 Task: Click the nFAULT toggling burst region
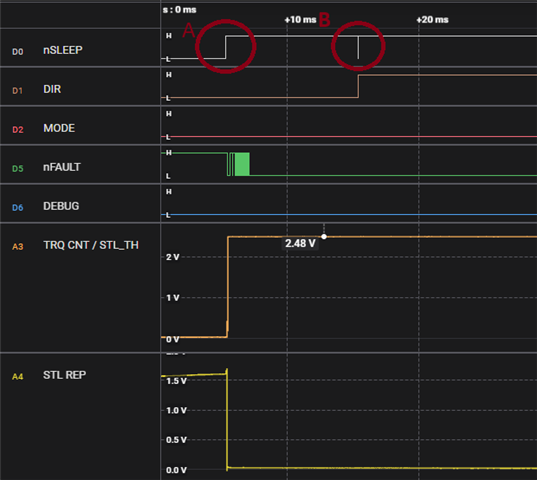[238, 164]
